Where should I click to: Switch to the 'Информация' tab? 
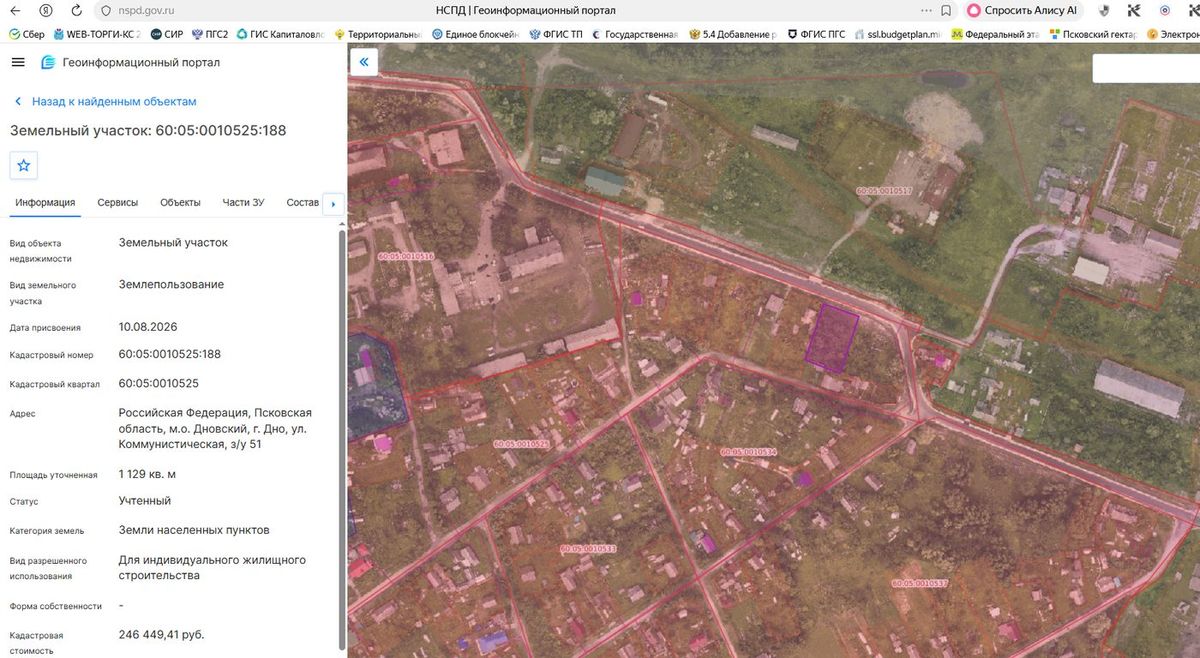[x=45, y=203]
